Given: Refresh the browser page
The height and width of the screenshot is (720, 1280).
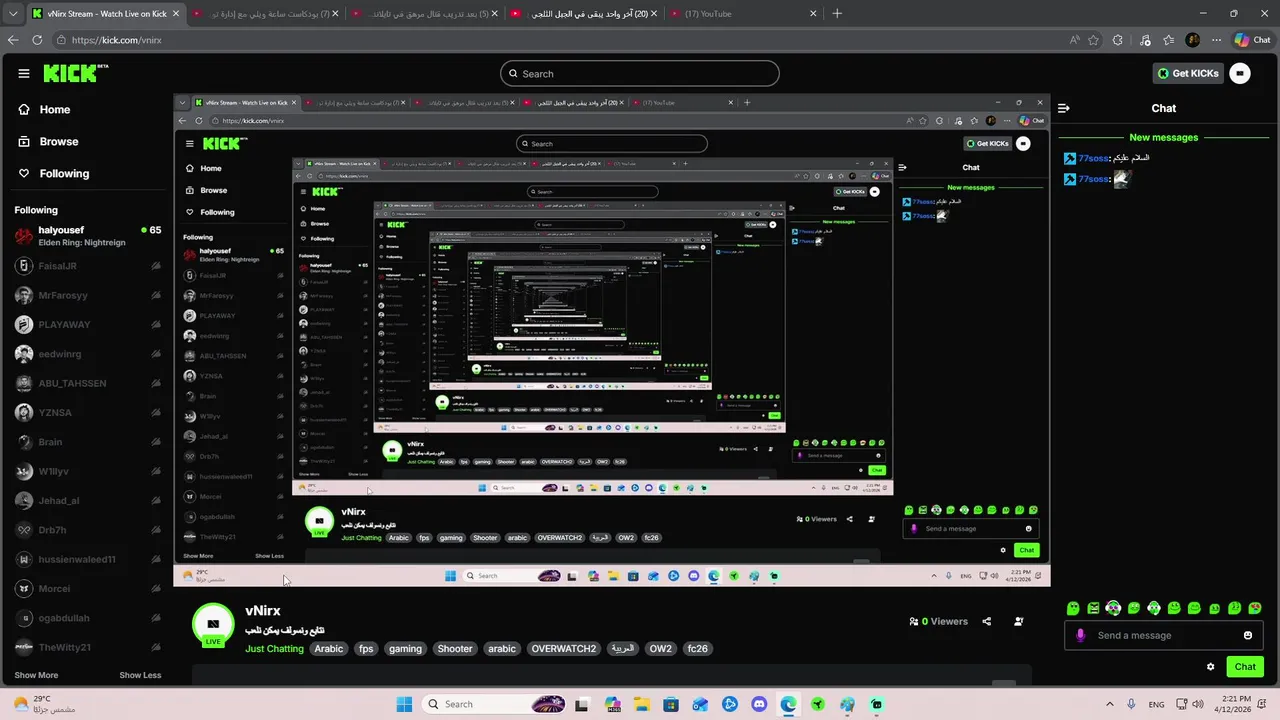Looking at the screenshot, I should coord(37,40).
